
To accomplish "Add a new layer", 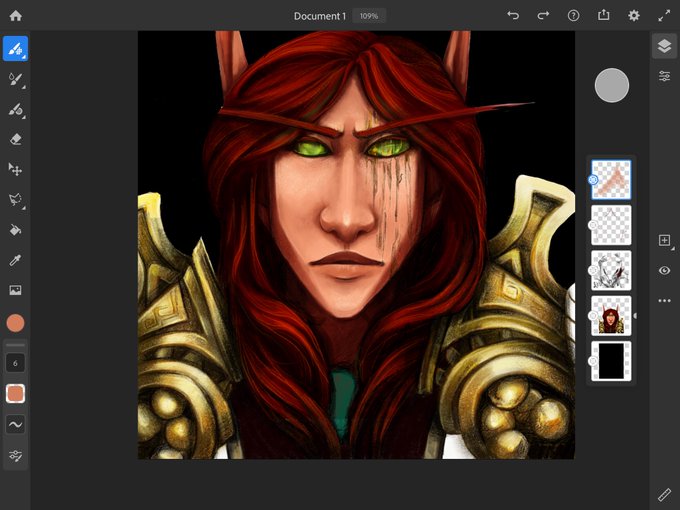I will [x=664, y=240].
